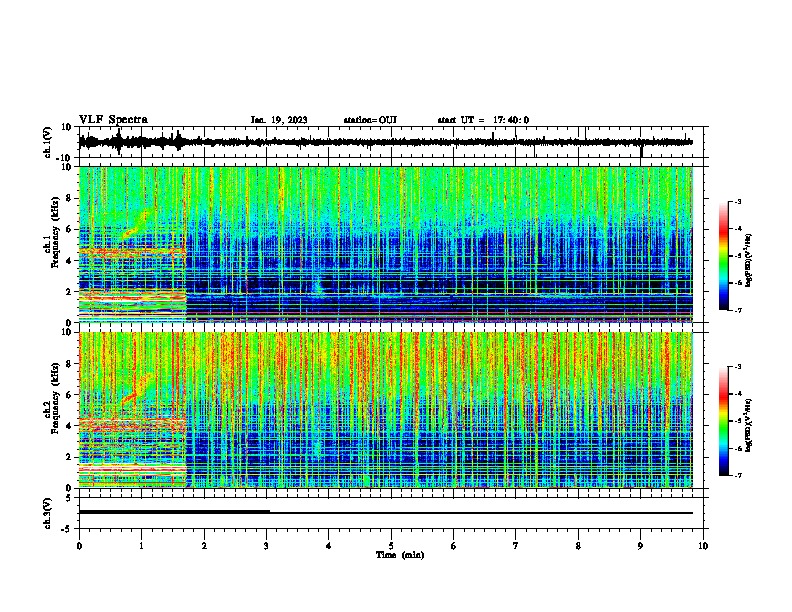Select the date text "Jan. 19, 2023"
Screen dimensions: 792x612
pos(279,120)
